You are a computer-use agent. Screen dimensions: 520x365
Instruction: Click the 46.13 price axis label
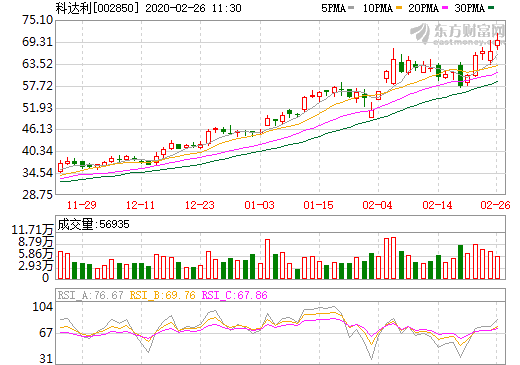[x=37, y=129]
